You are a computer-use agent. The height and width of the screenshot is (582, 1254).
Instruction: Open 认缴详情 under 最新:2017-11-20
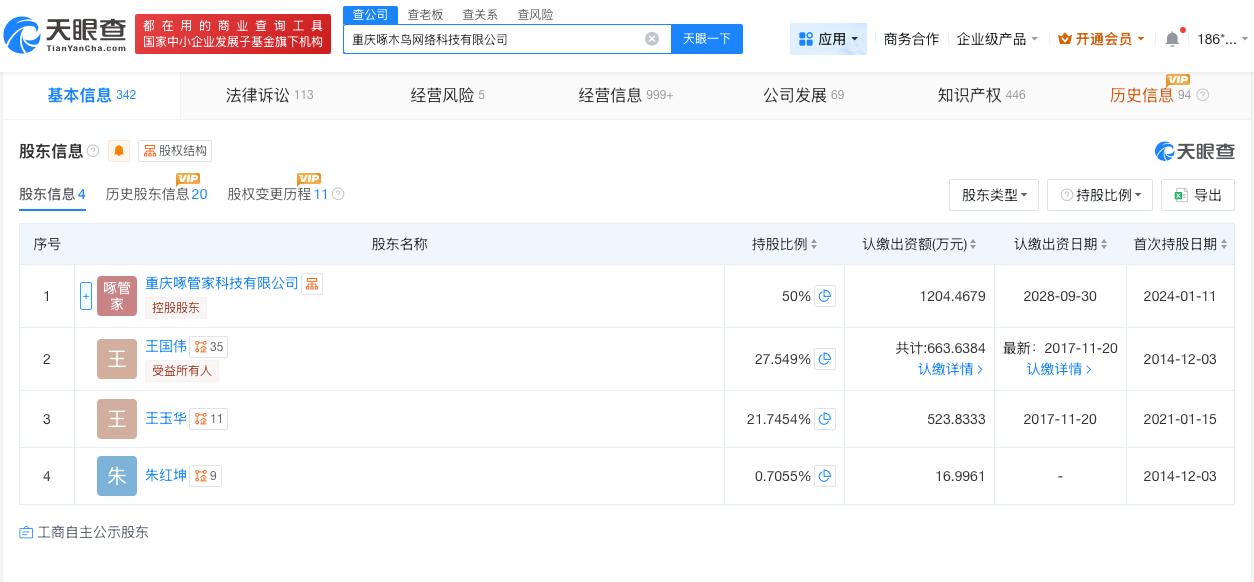click(x=1060, y=369)
